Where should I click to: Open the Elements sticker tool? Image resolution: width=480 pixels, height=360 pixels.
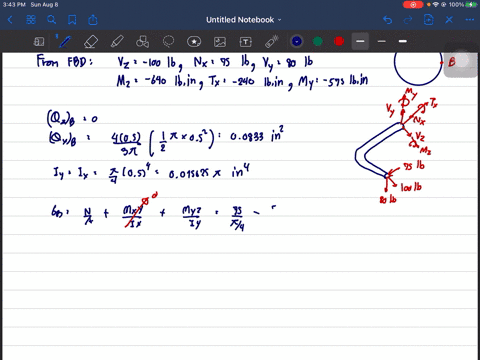194,42
